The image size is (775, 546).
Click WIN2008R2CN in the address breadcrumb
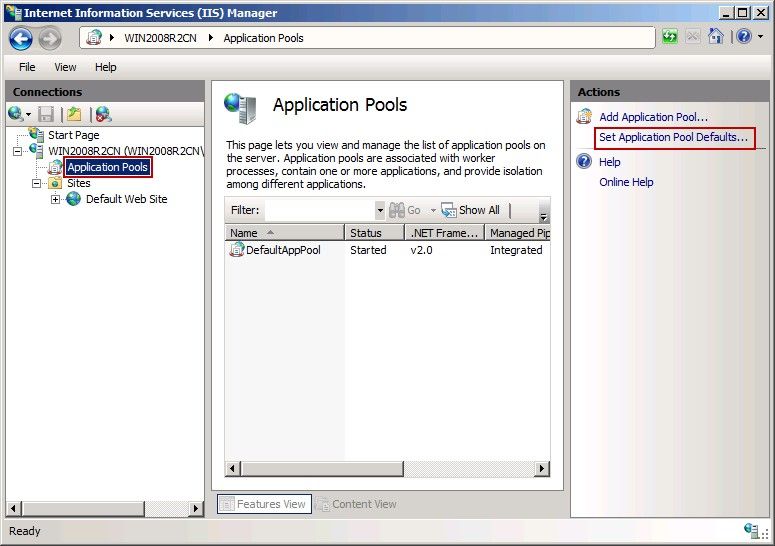point(160,38)
